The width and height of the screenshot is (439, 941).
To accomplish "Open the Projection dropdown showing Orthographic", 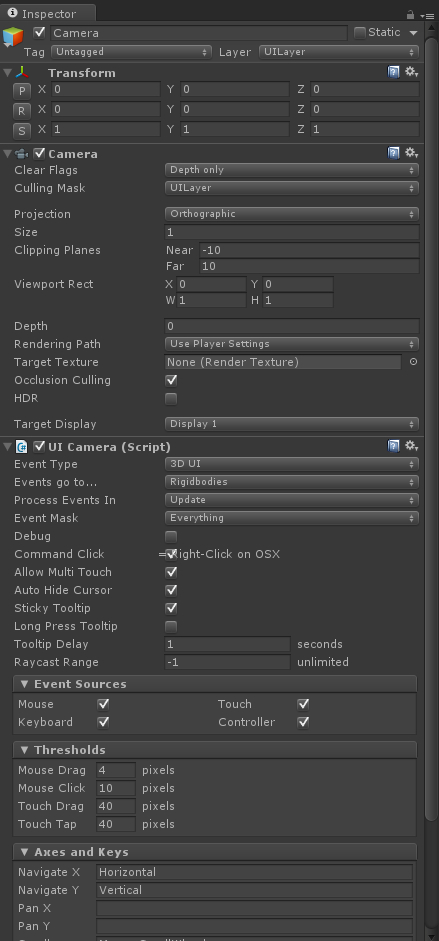I will click(291, 214).
